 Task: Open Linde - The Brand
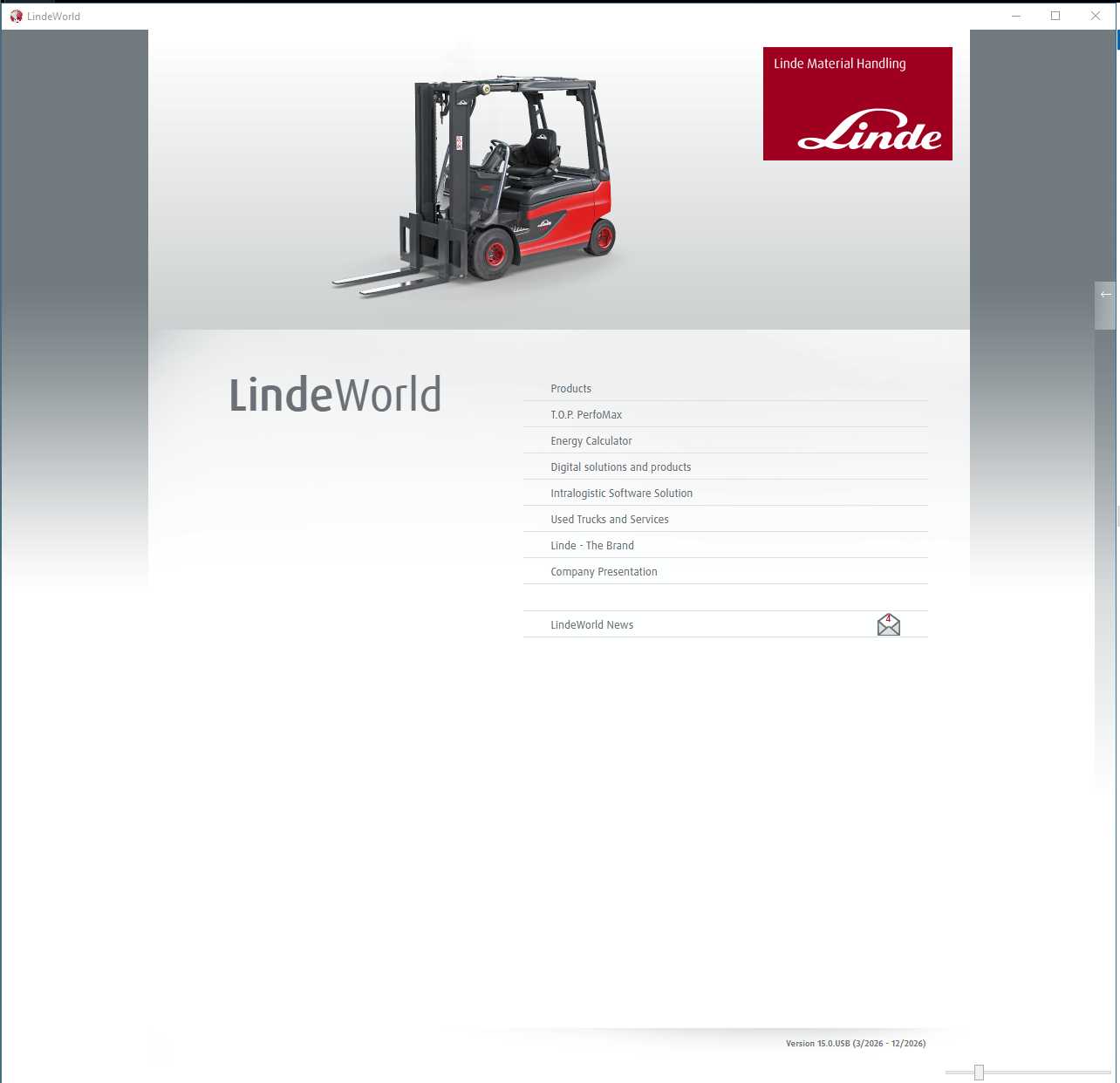[725, 546]
